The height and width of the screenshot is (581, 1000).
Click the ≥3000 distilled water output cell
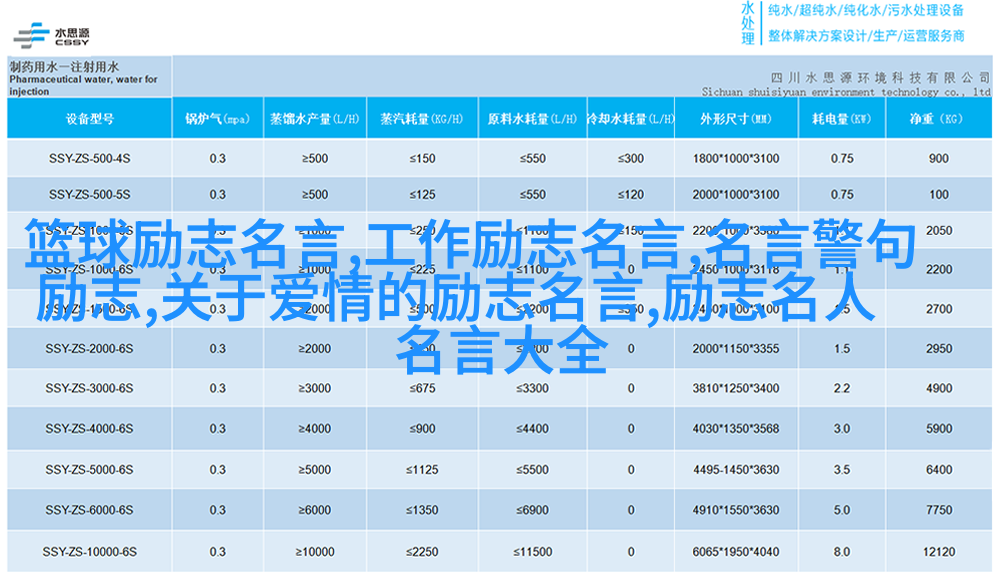click(x=314, y=388)
